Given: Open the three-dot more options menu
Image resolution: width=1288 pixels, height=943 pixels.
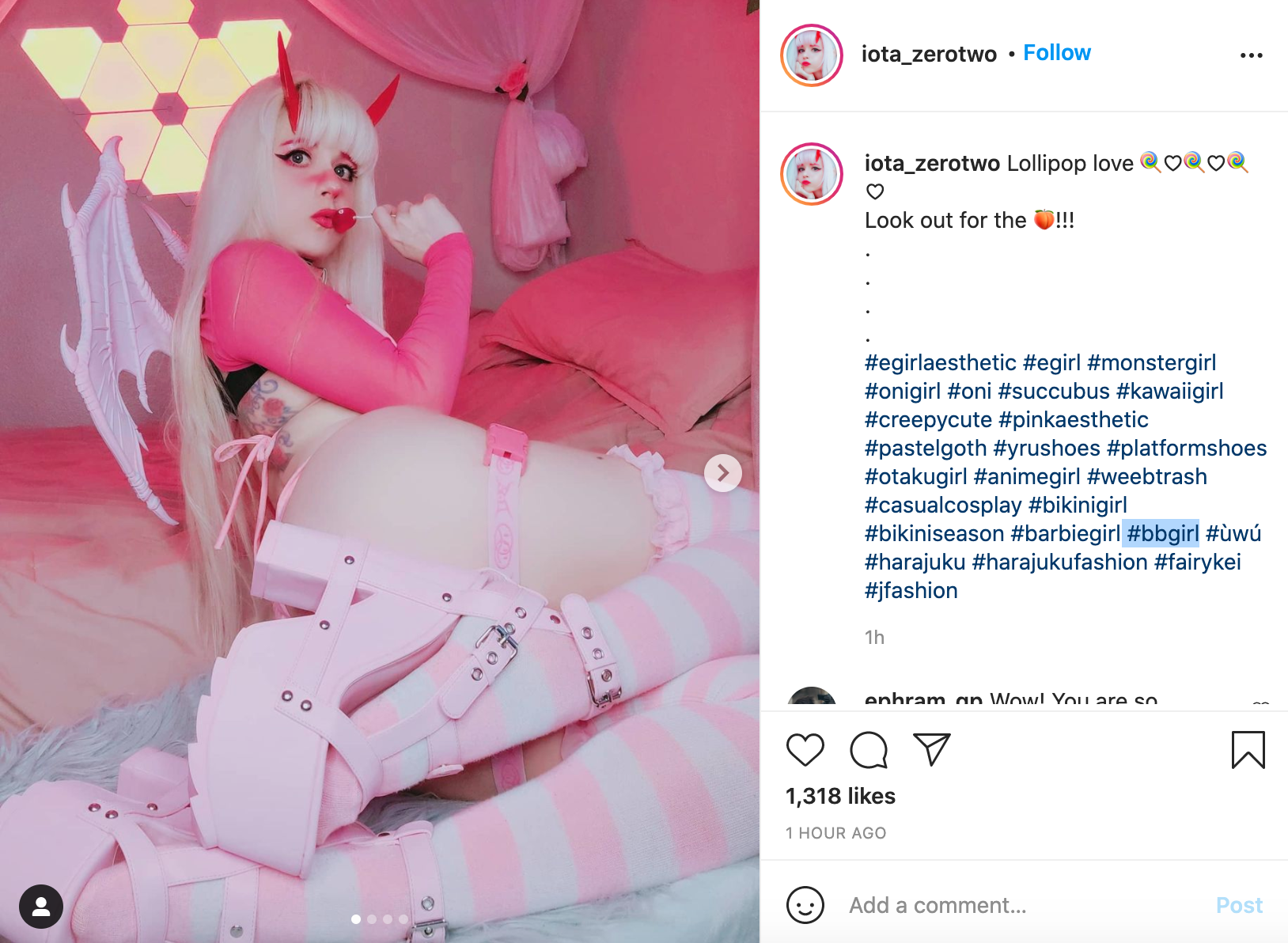Looking at the screenshot, I should pos(1251,55).
